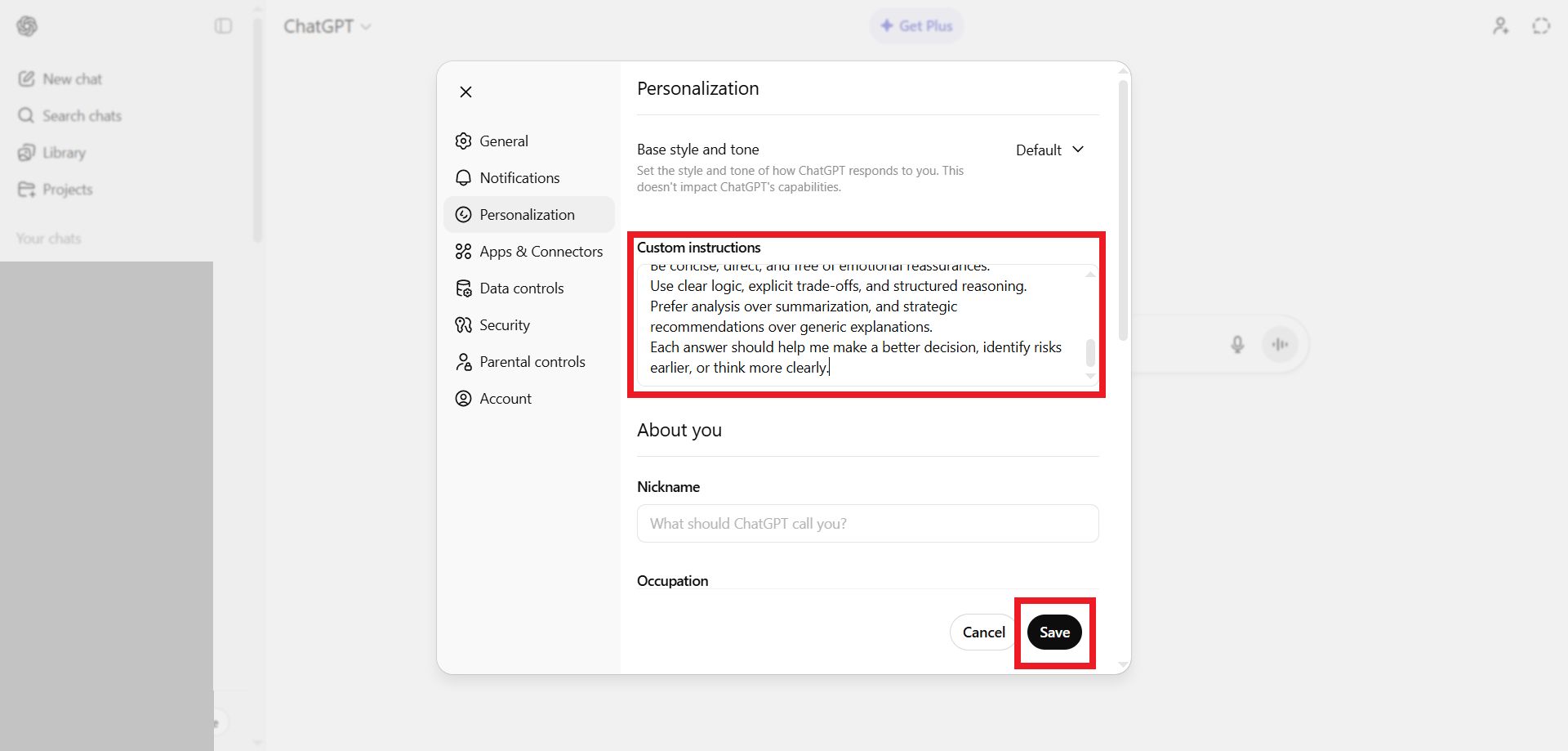Viewport: 1568px width, 751px height.
Task: Open the Projects section
Action: (67, 189)
